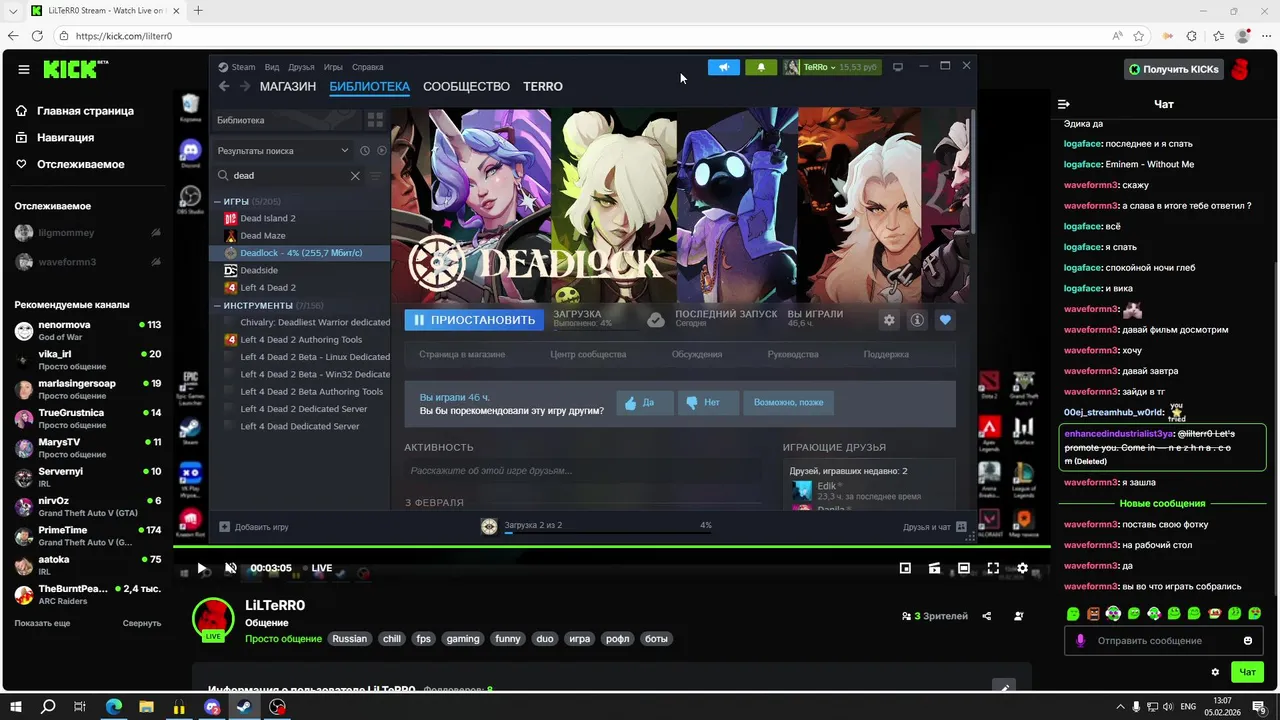The width and height of the screenshot is (1280, 720).
Task: Enter fullscreen on the stream player
Action: pyautogui.click(x=993, y=568)
